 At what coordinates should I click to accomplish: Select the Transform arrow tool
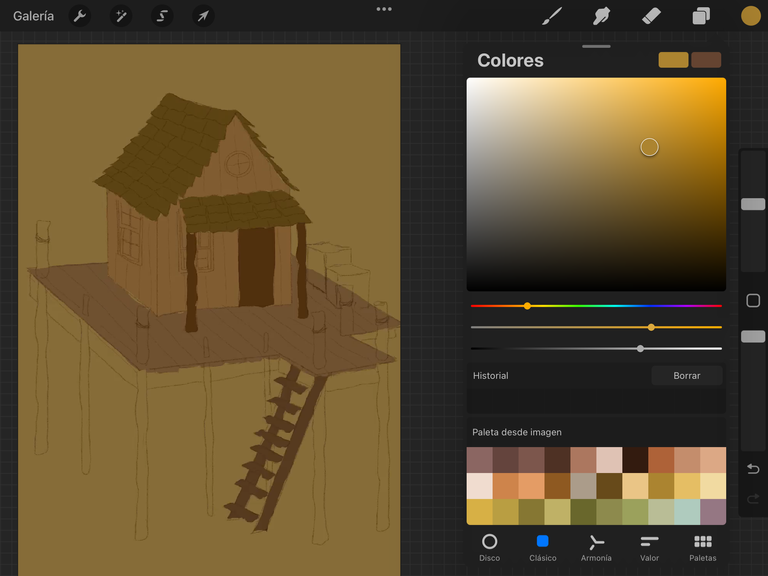point(203,16)
